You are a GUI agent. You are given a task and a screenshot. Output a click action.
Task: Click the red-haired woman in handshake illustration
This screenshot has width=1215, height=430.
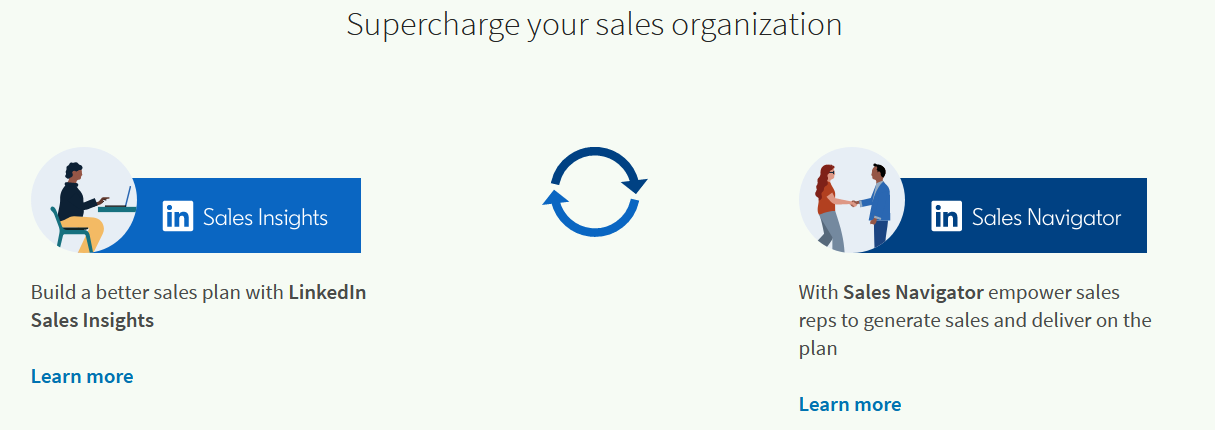[x=830, y=208]
